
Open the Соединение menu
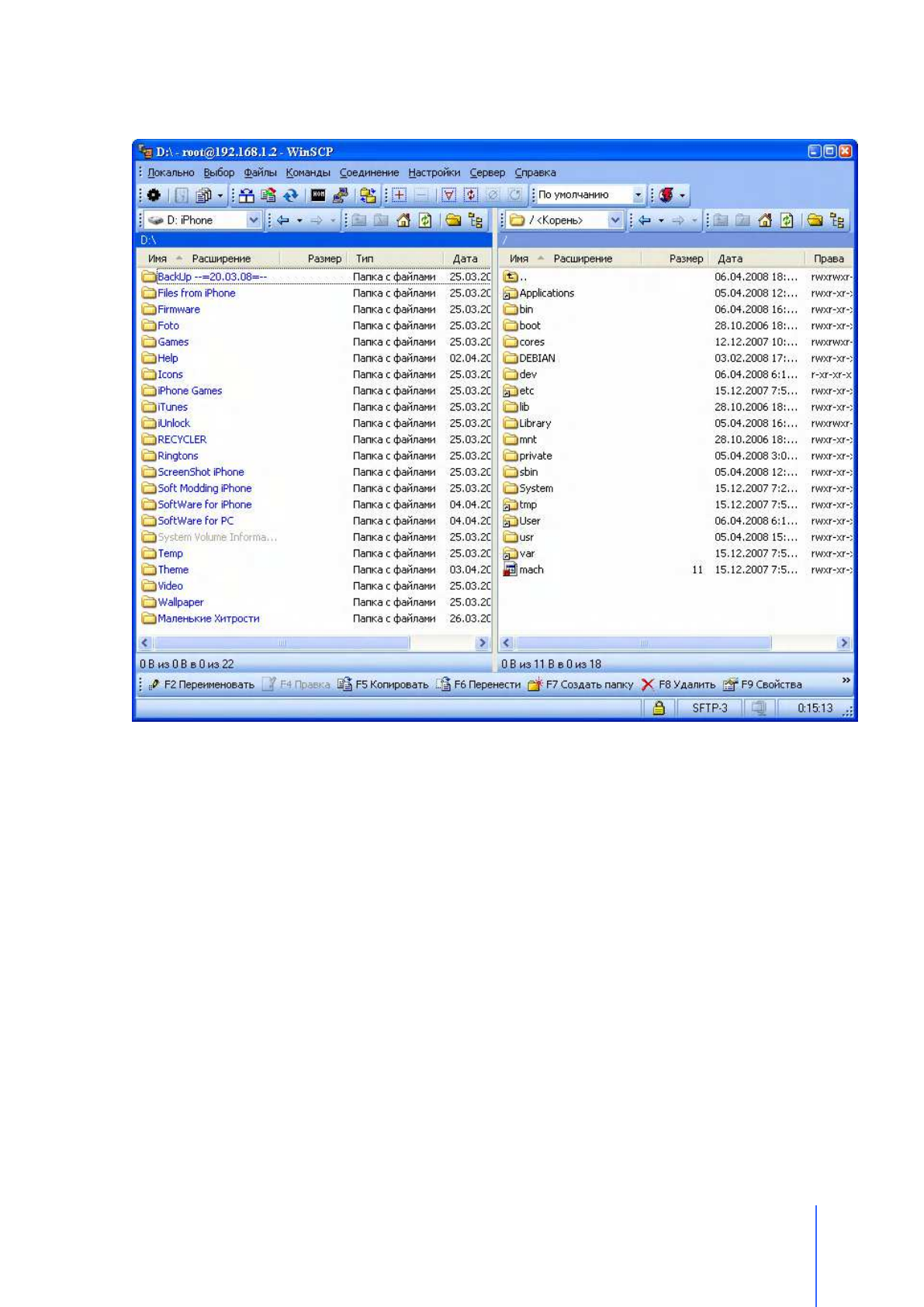pos(369,172)
